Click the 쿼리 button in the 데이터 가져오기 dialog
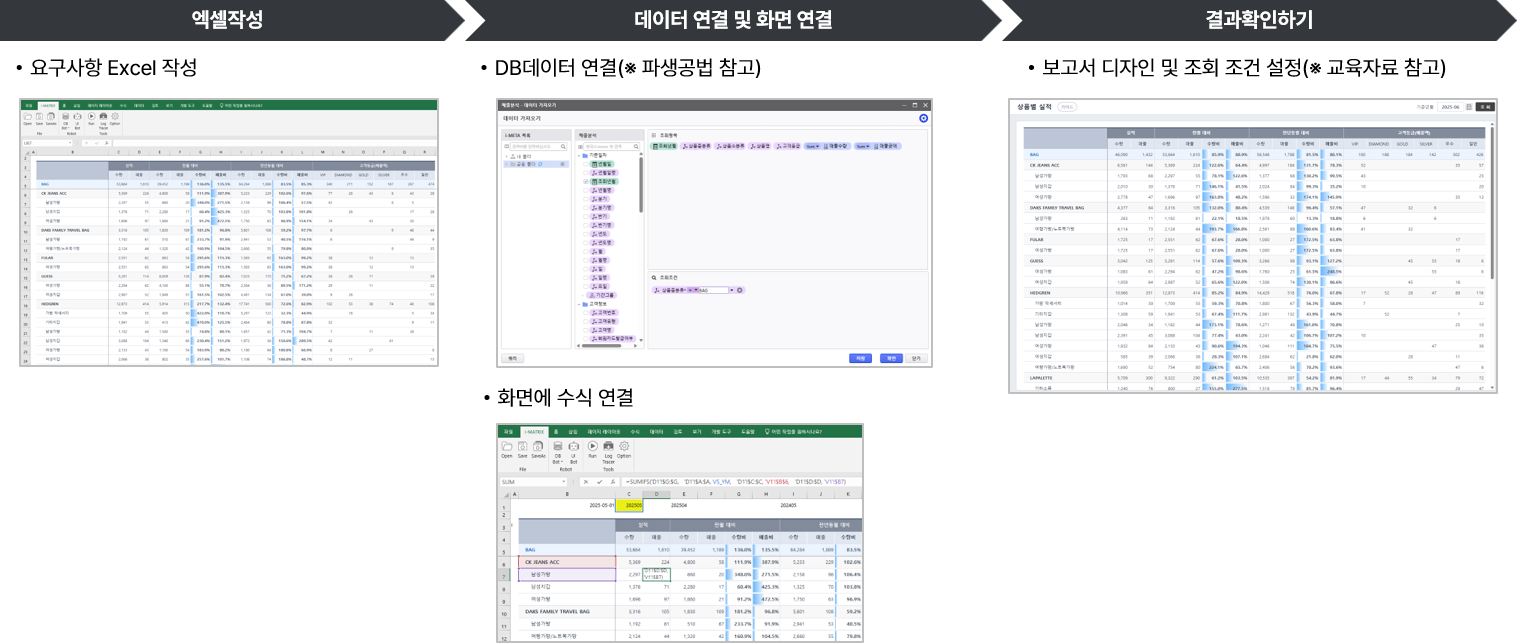This screenshot has height=643, width=1517. 511,357
